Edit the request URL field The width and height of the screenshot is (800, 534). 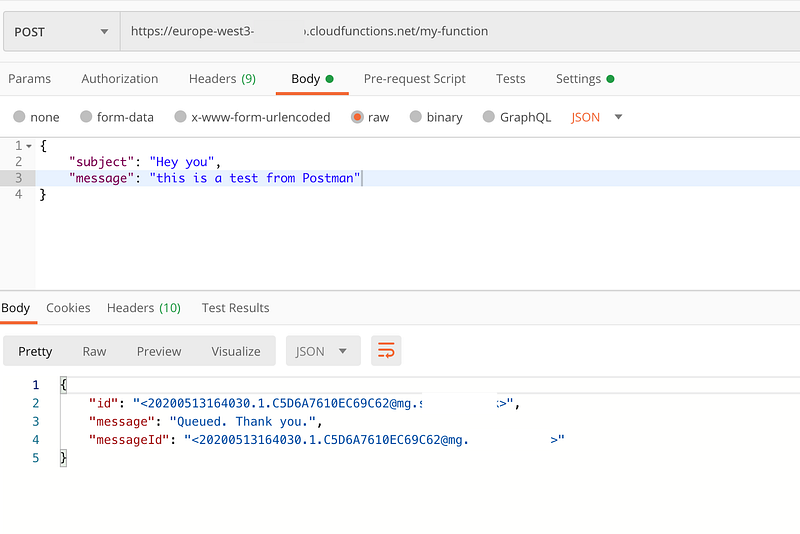459,32
